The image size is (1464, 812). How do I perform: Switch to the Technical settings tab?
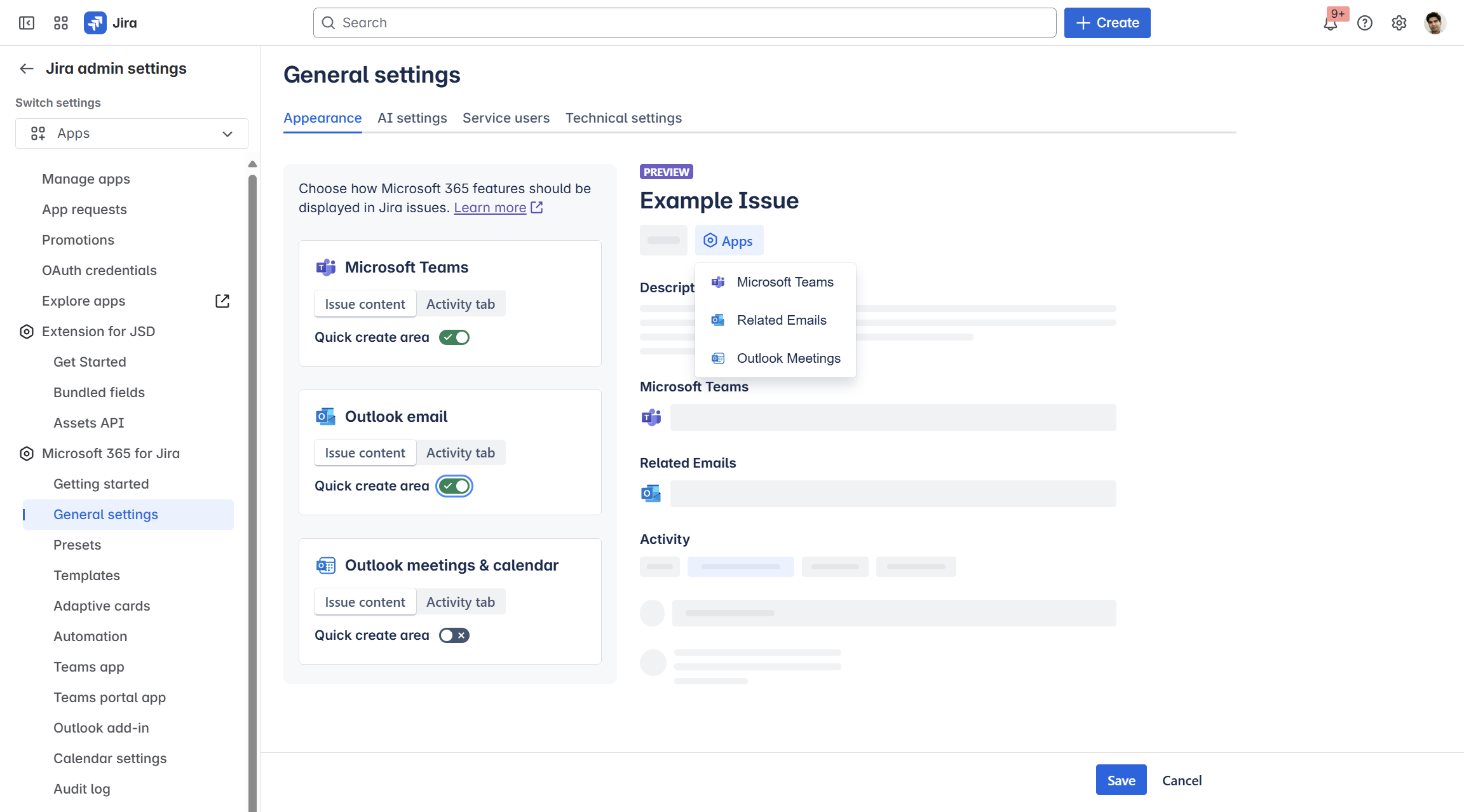pos(623,118)
